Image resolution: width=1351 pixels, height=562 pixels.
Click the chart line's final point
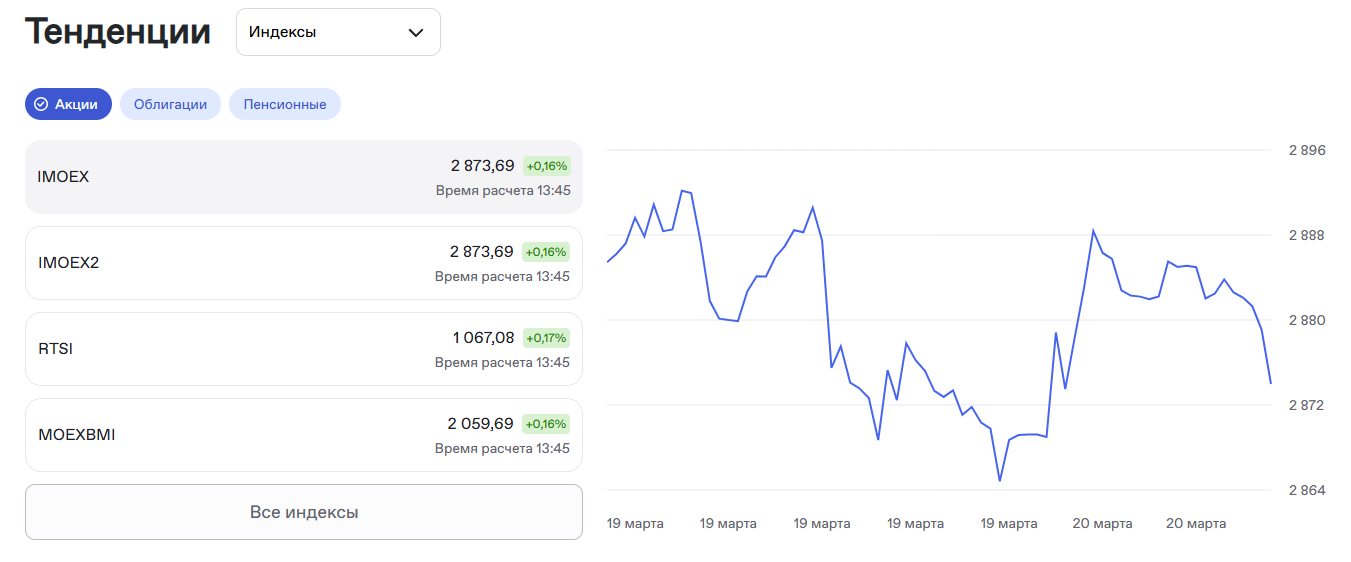click(x=1270, y=383)
